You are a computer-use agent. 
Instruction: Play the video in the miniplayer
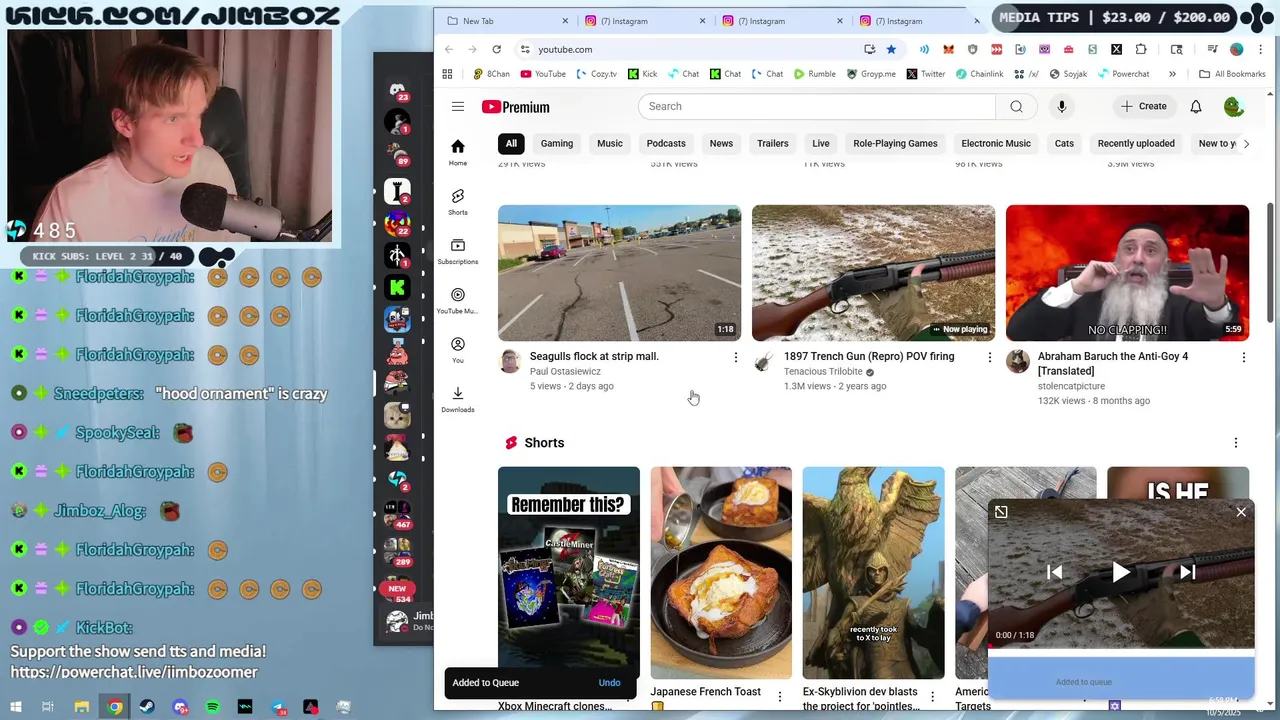tap(1121, 572)
